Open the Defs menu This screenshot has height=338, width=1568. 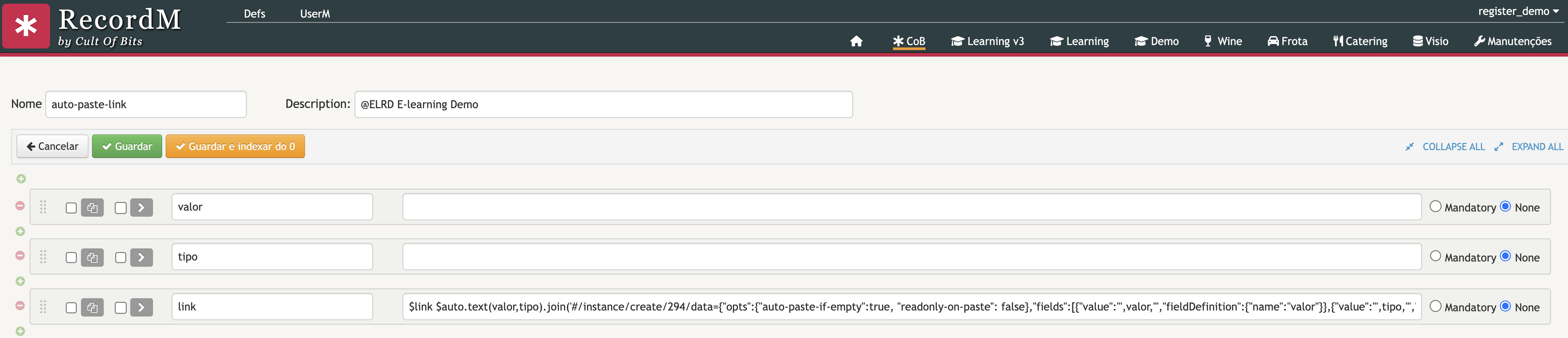point(254,13)
